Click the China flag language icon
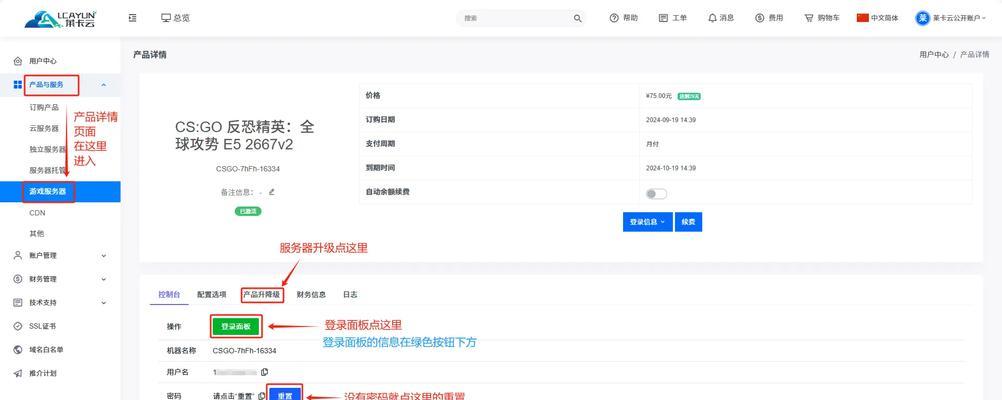The width and height of the screenshot is (1002, 400). point(863,18)
